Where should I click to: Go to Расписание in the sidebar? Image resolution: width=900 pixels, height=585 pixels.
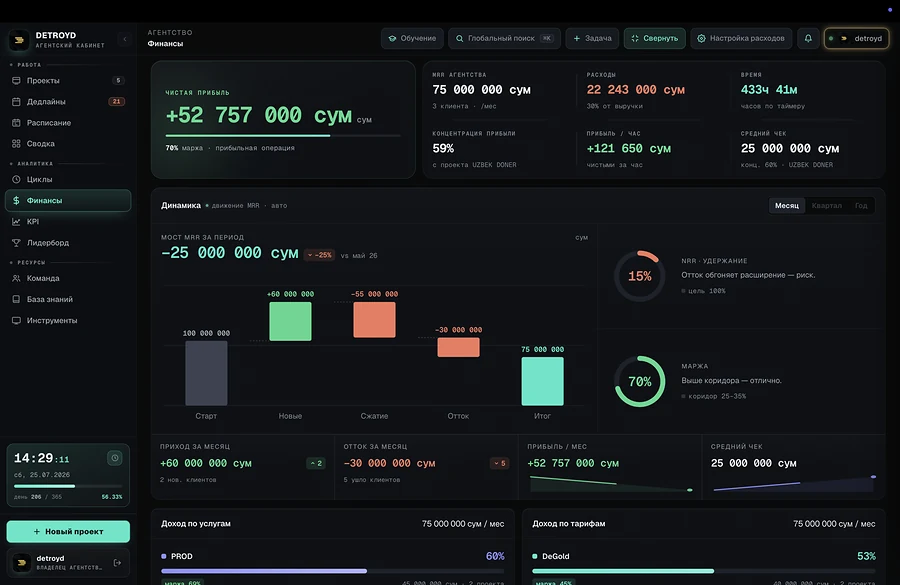click(68, 123)
